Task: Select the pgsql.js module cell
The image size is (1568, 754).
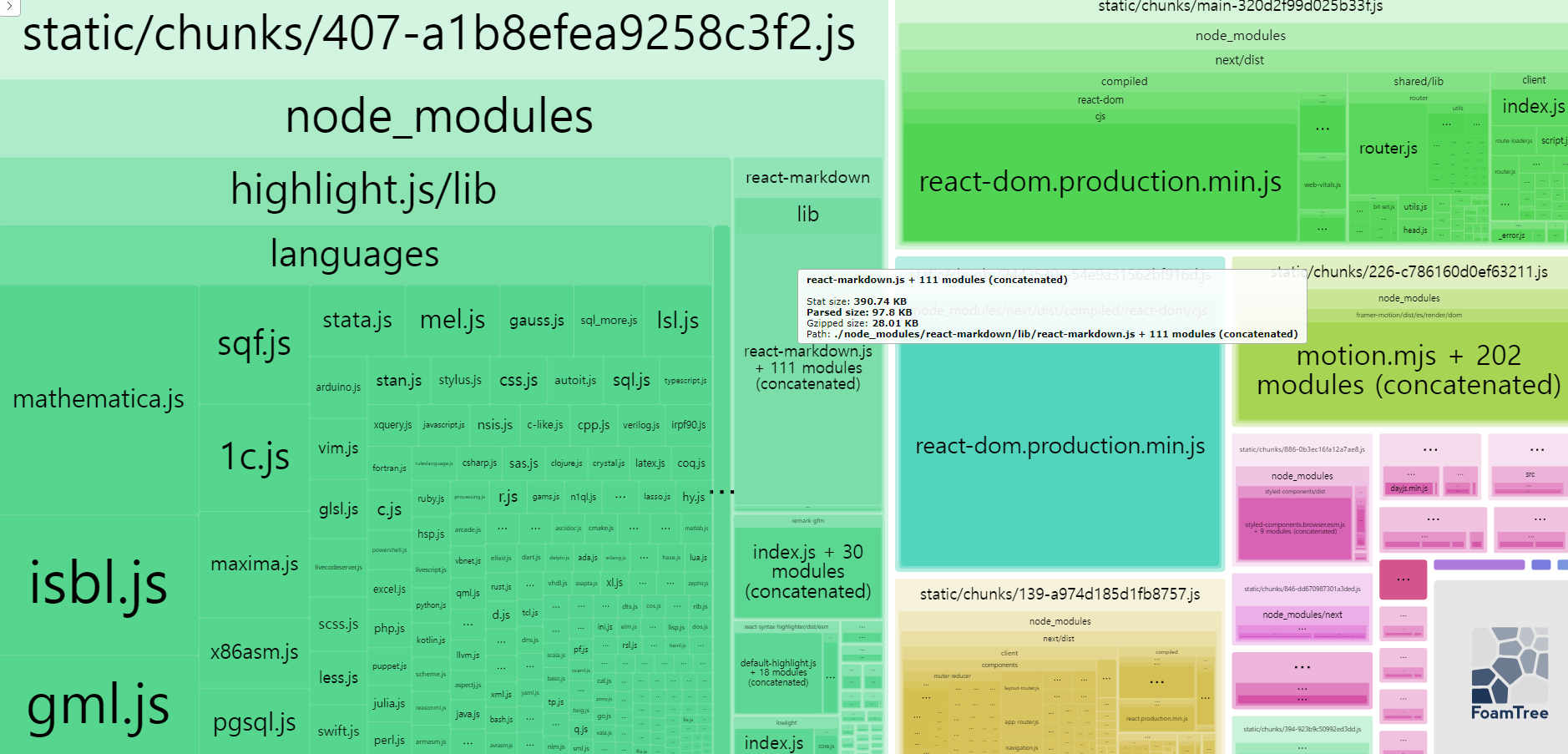Action: click(x=255, y=723)
